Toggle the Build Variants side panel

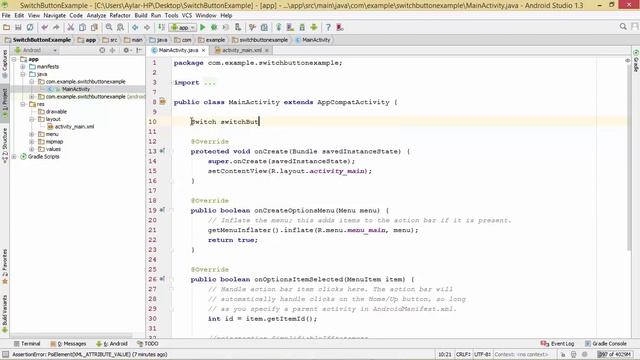click(4, 313)
